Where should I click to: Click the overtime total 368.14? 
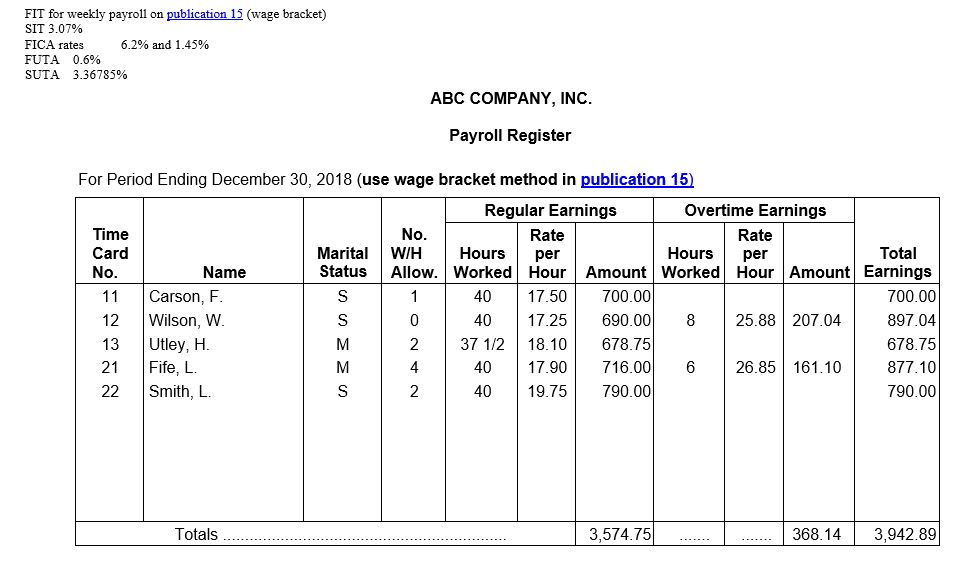816,534
